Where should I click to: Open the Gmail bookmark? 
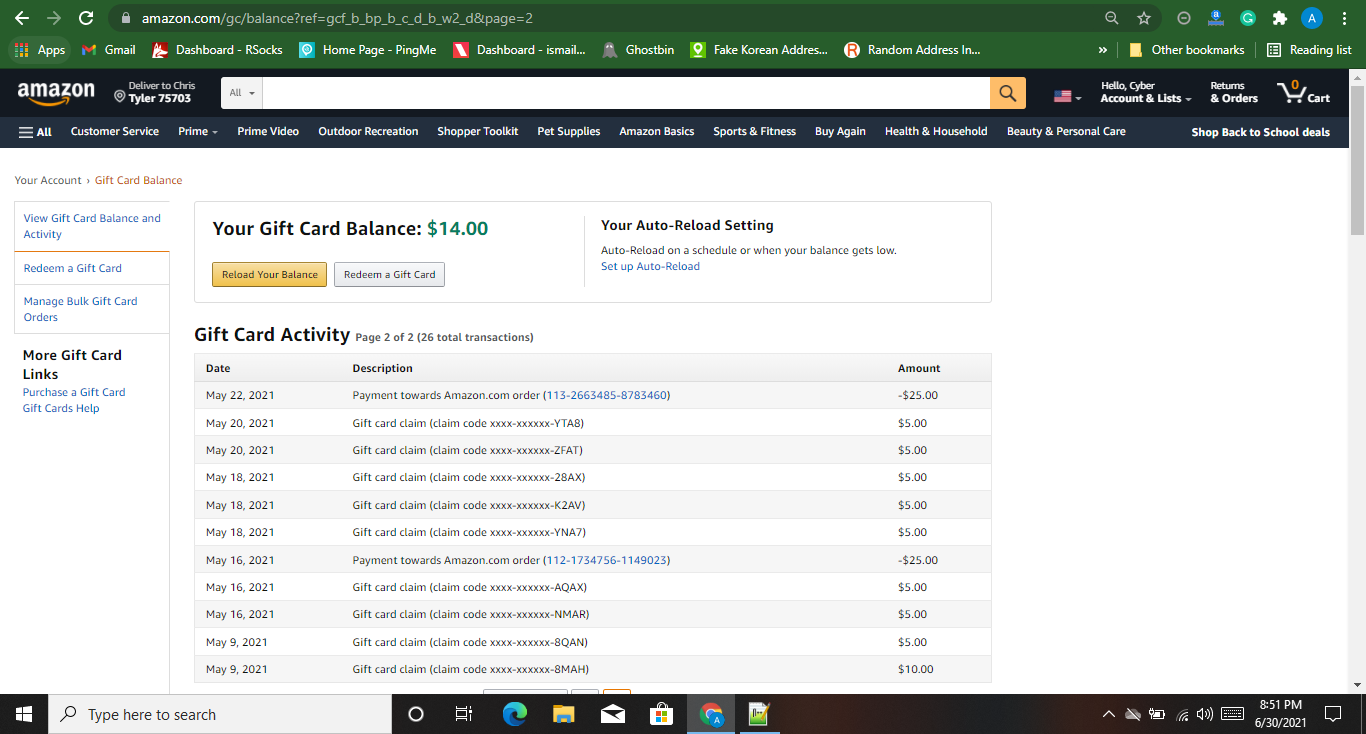(108, 50)
